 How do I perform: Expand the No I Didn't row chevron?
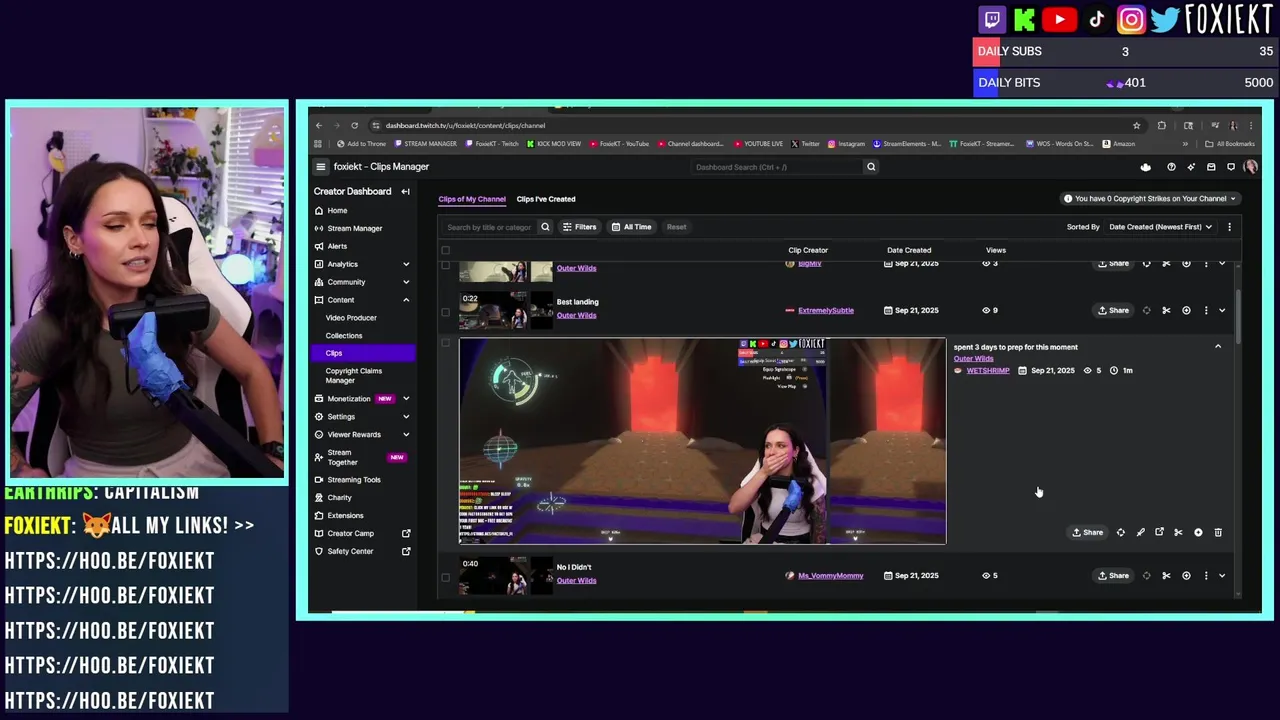(x=1222, y=576)
